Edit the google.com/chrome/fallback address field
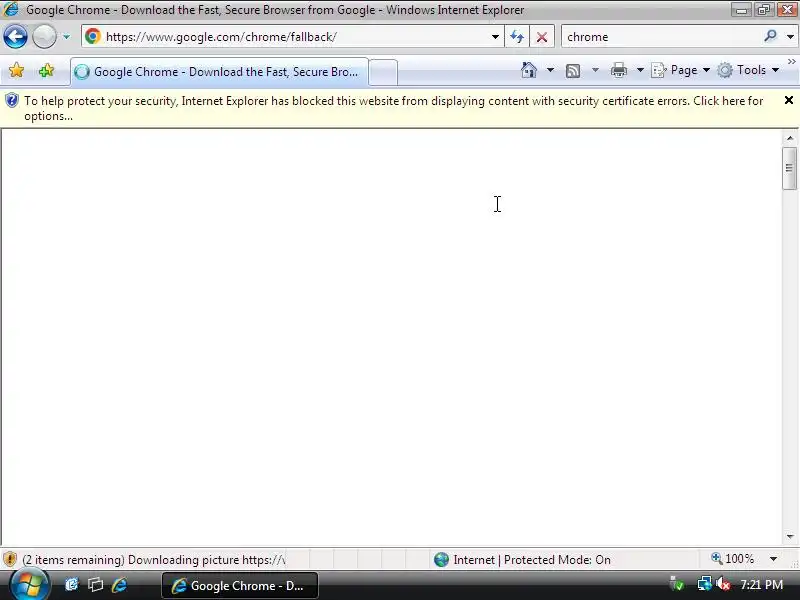The width and height of the screenshot is (800, 600). [293, 37]
